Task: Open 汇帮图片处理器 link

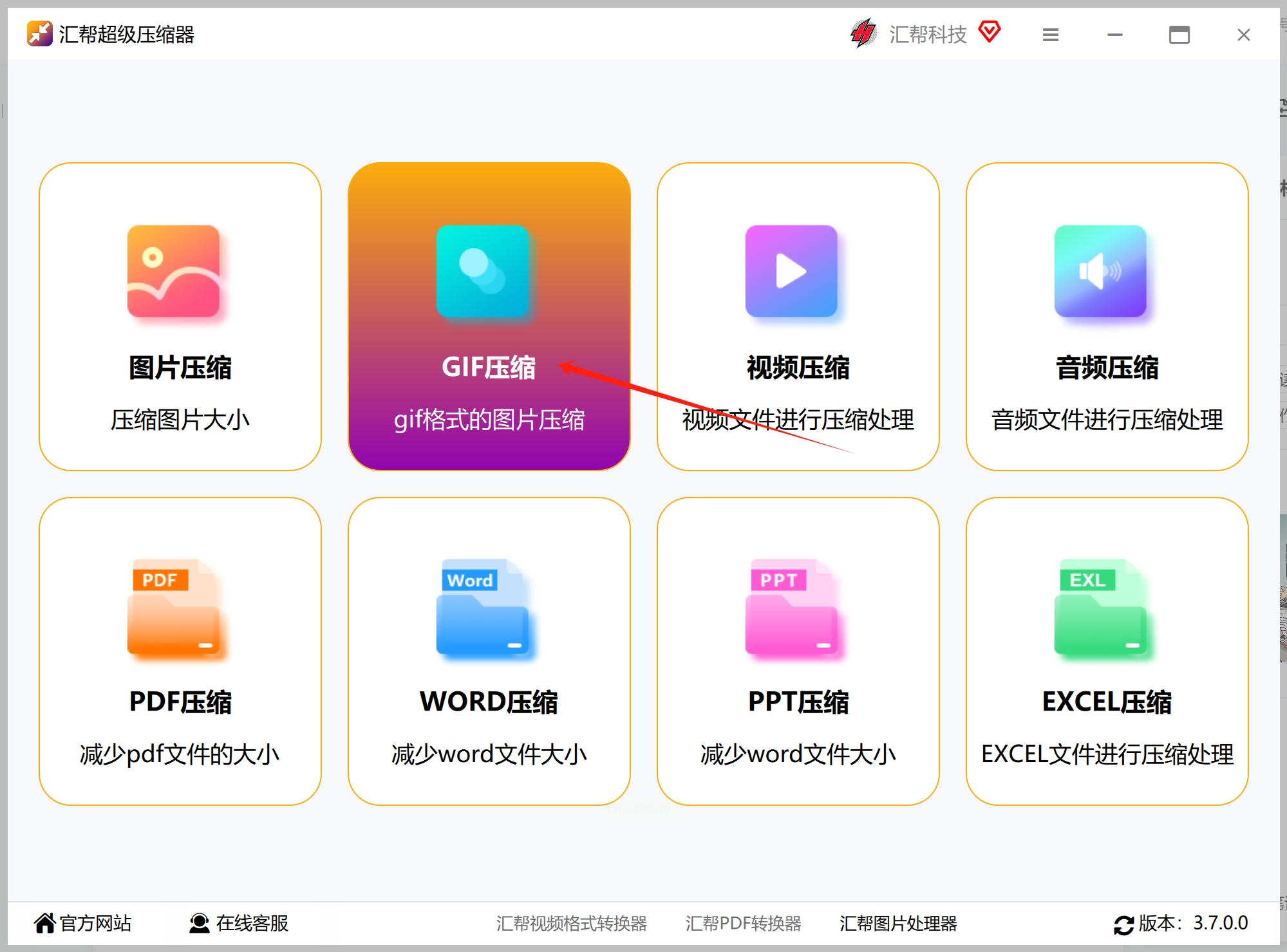Action: point(897,923)
